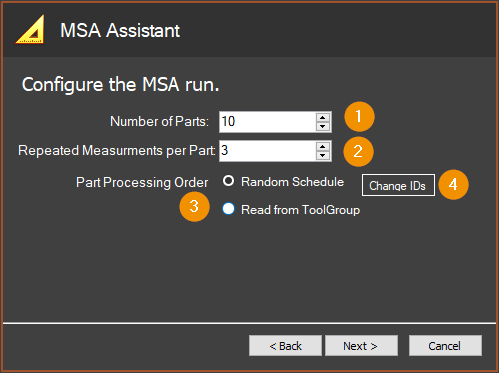Open the Change IDs dialog

tap(398, 185)
